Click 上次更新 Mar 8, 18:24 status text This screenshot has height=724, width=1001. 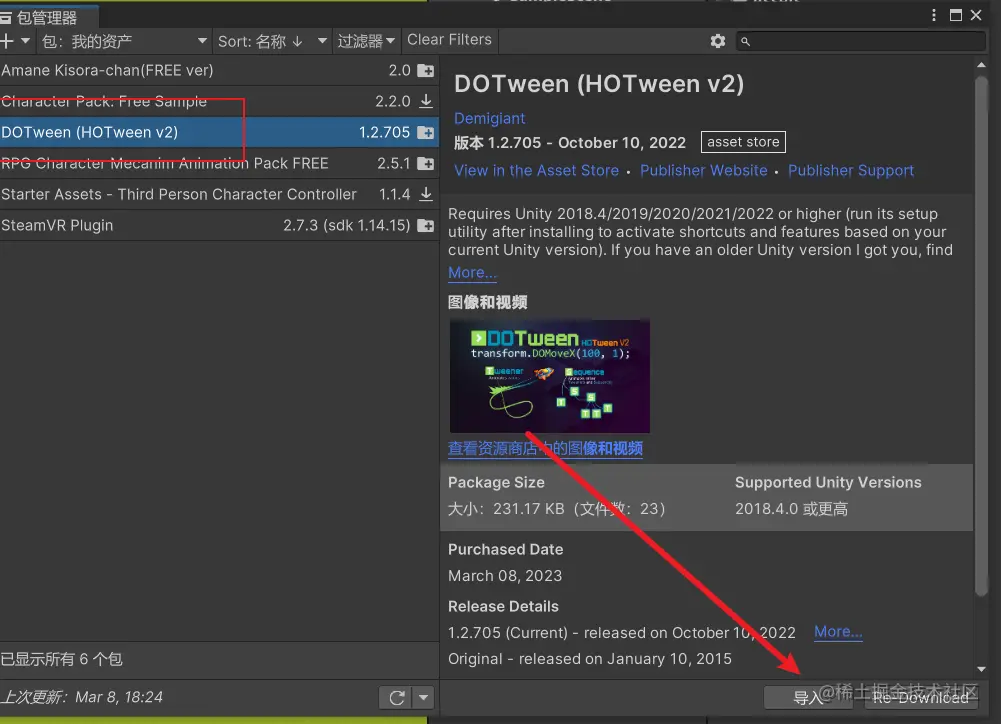82,697
